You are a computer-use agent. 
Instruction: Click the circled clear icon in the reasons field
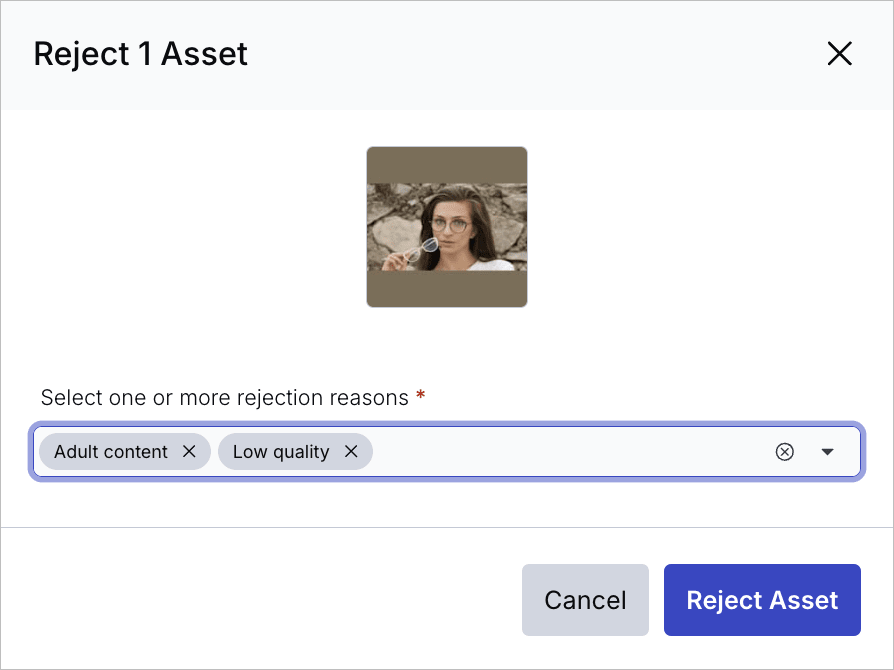786,451
